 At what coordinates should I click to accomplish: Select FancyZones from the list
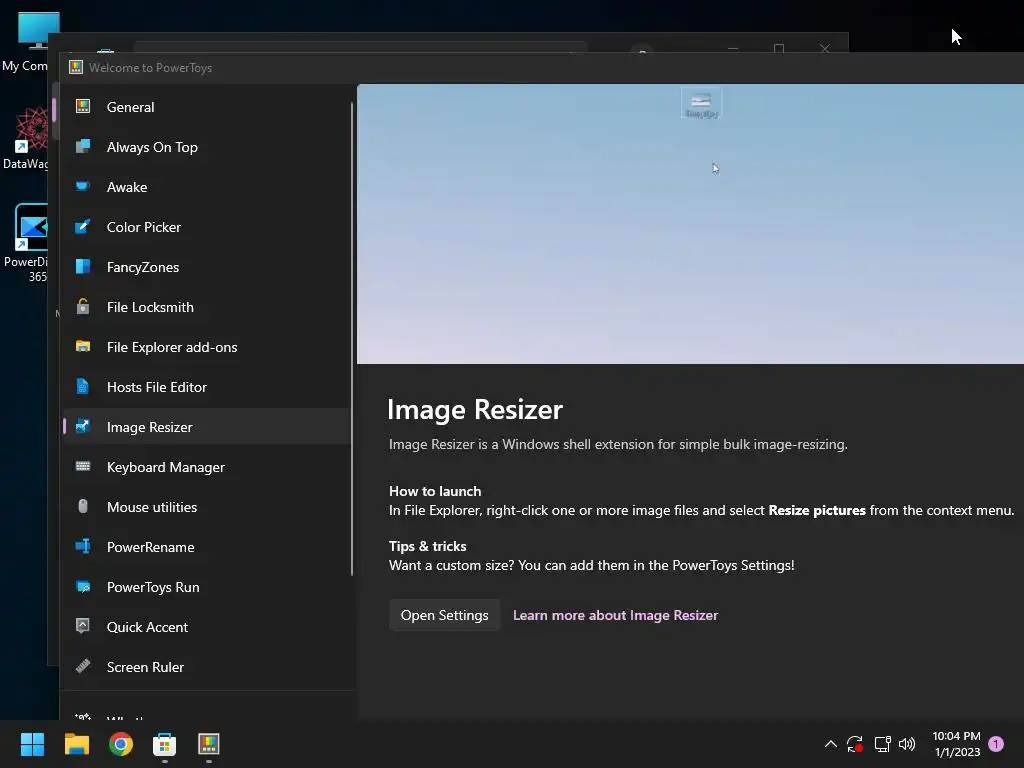206,266
